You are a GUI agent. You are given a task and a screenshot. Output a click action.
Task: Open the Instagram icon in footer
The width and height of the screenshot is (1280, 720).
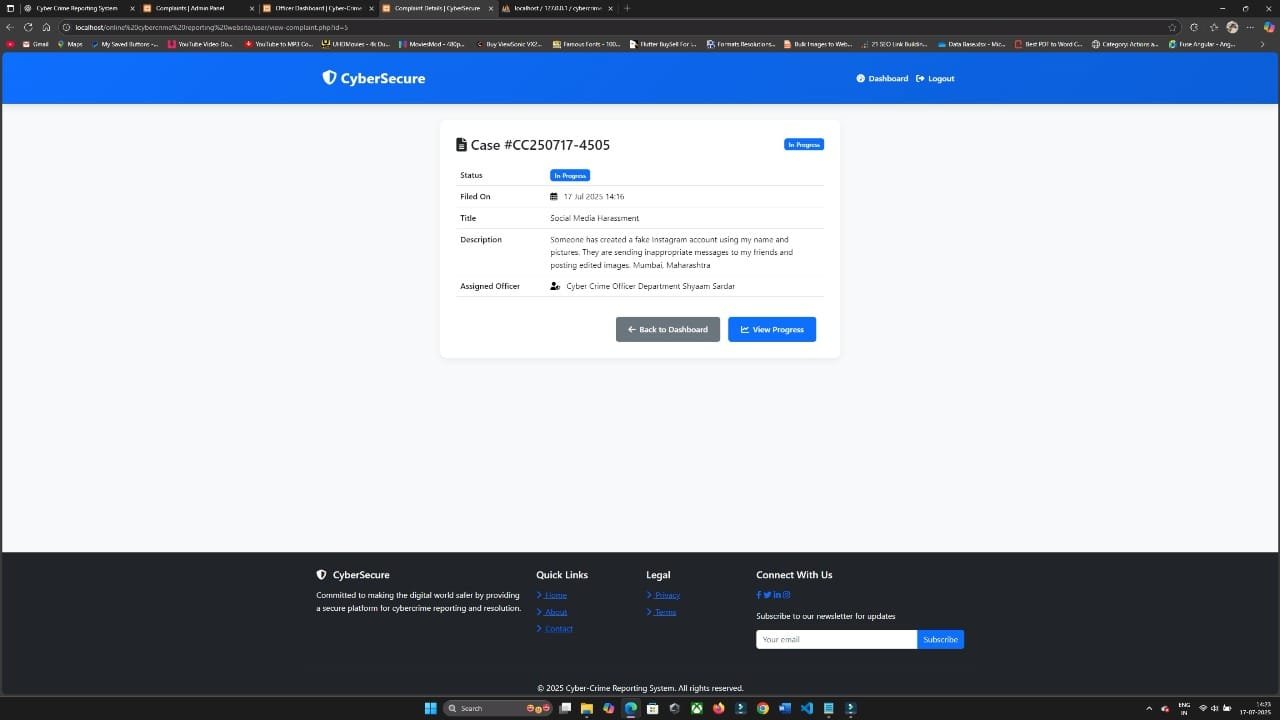(786, 595)
